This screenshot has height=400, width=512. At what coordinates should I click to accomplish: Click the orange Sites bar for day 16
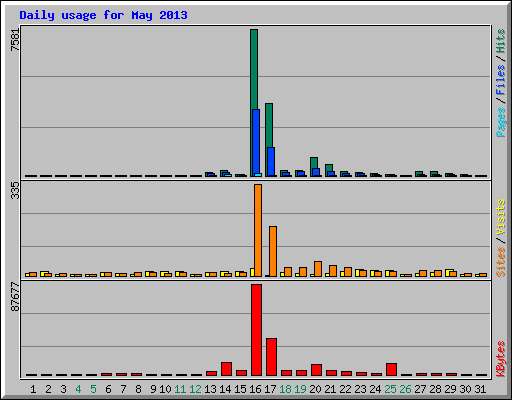pyautogui.click(x=258, y=230)
